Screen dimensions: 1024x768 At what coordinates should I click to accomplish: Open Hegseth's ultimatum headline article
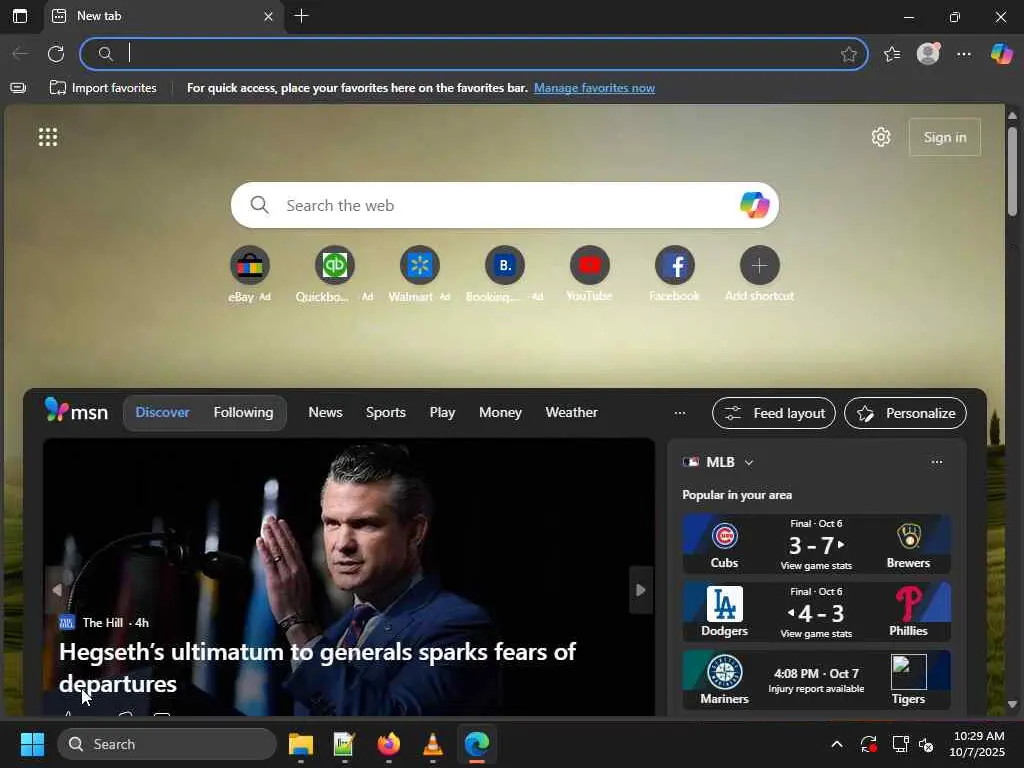point(317,667)
